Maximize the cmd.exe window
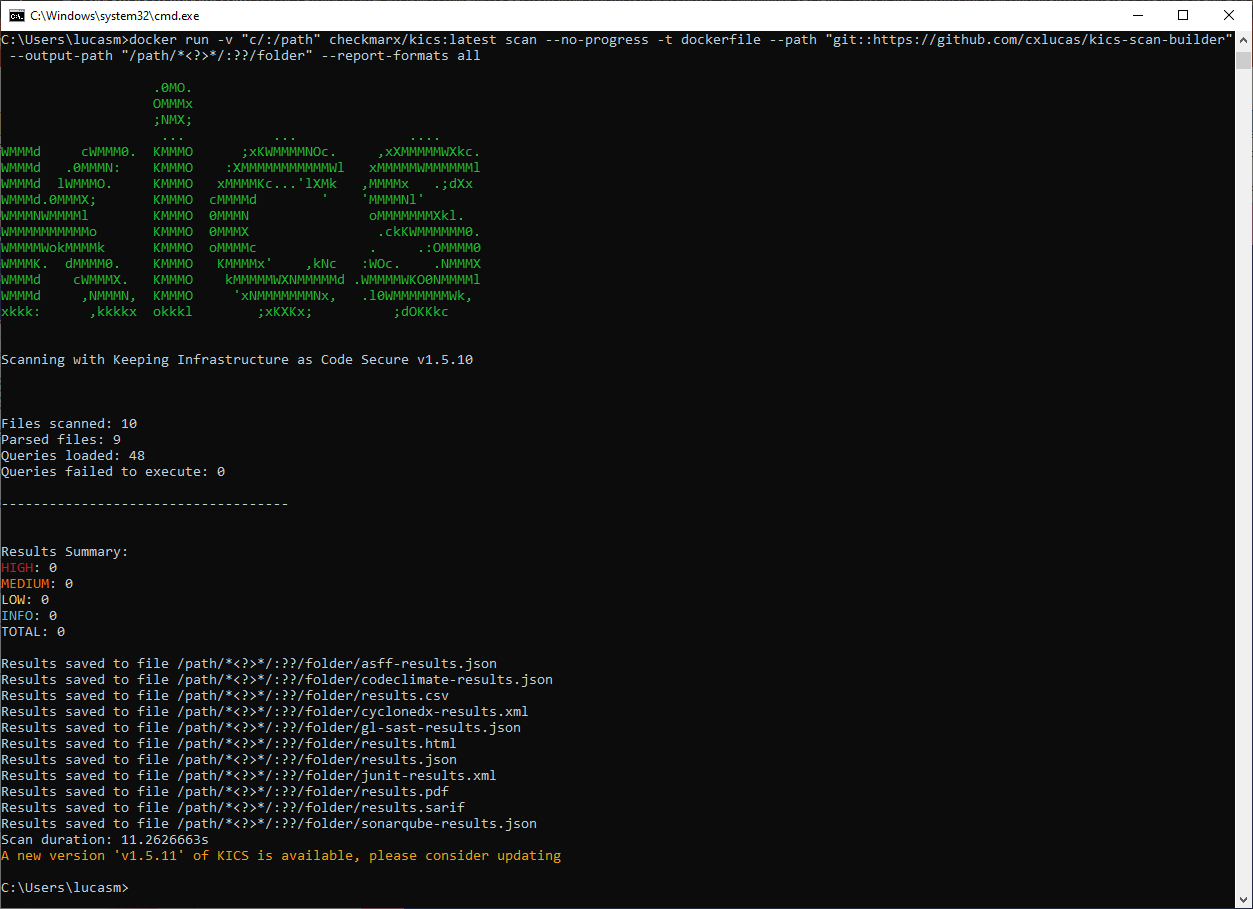Screen dimensions: 1253x909 [1183, 16]
